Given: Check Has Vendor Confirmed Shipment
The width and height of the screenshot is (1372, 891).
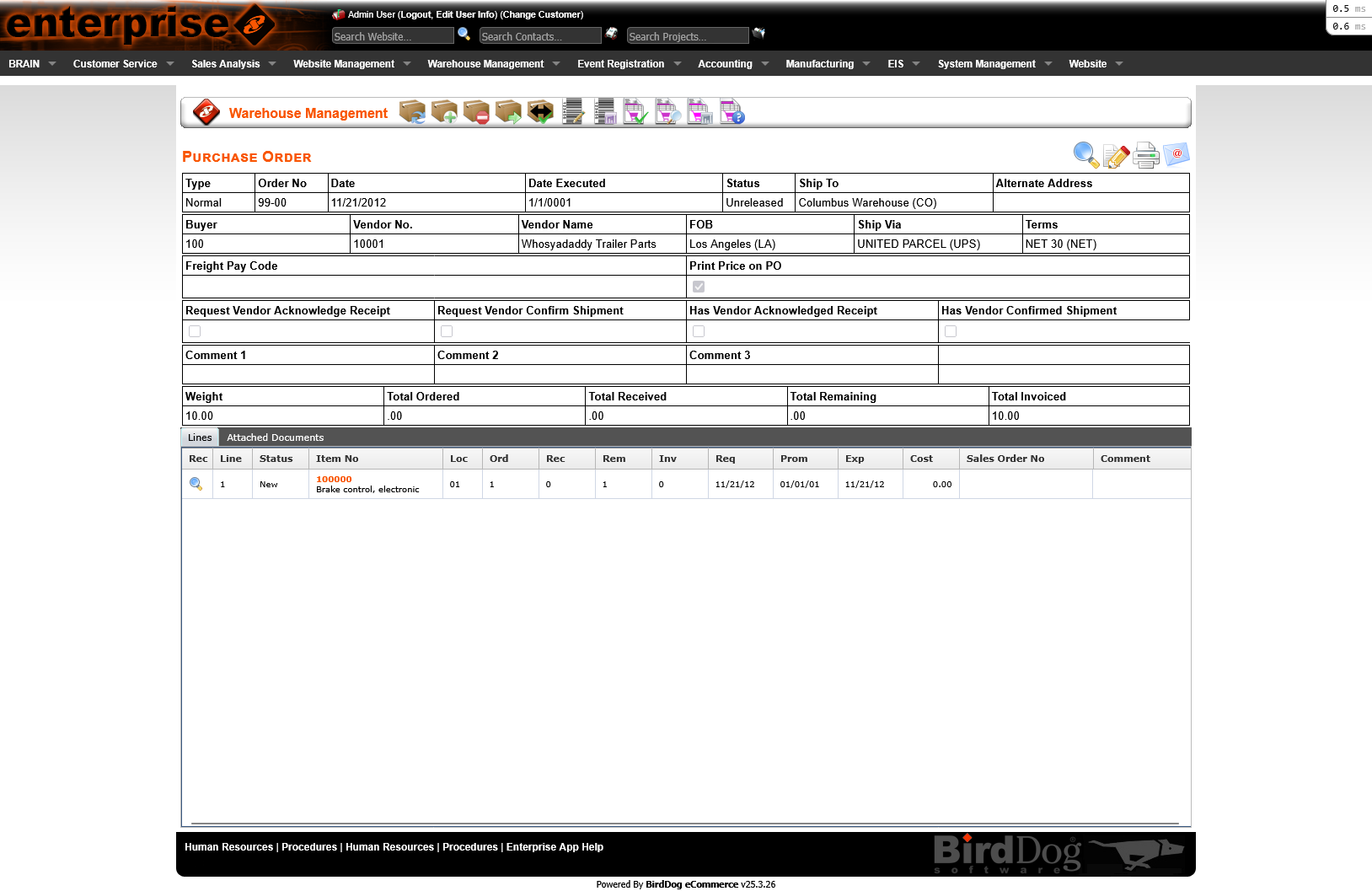Looking at the screenshot, I should pos(951,331).
